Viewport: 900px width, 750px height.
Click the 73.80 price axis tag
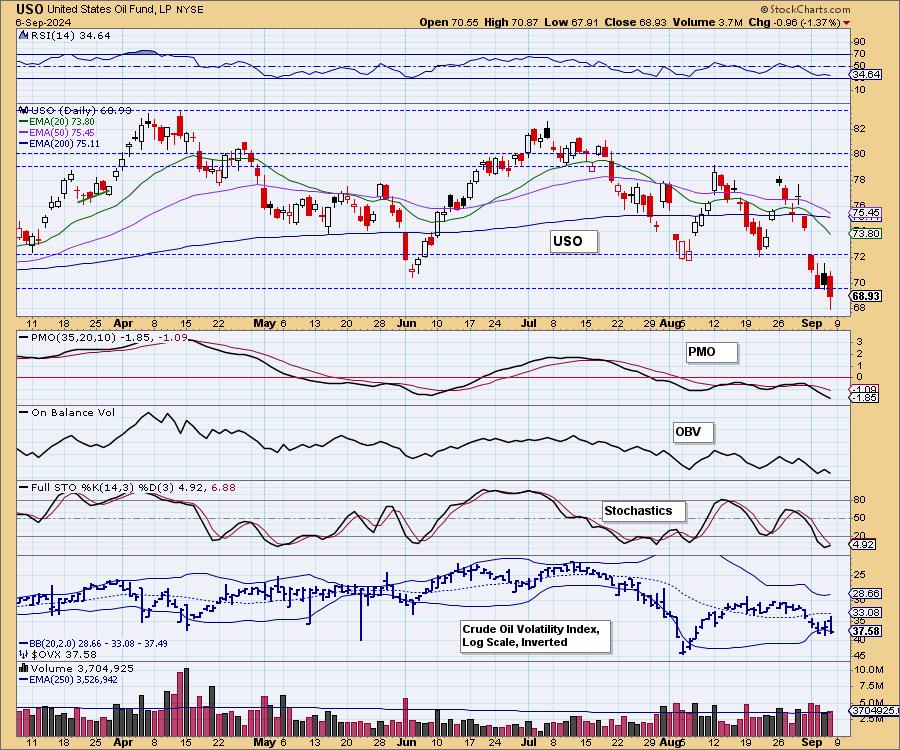click(867, 233)
